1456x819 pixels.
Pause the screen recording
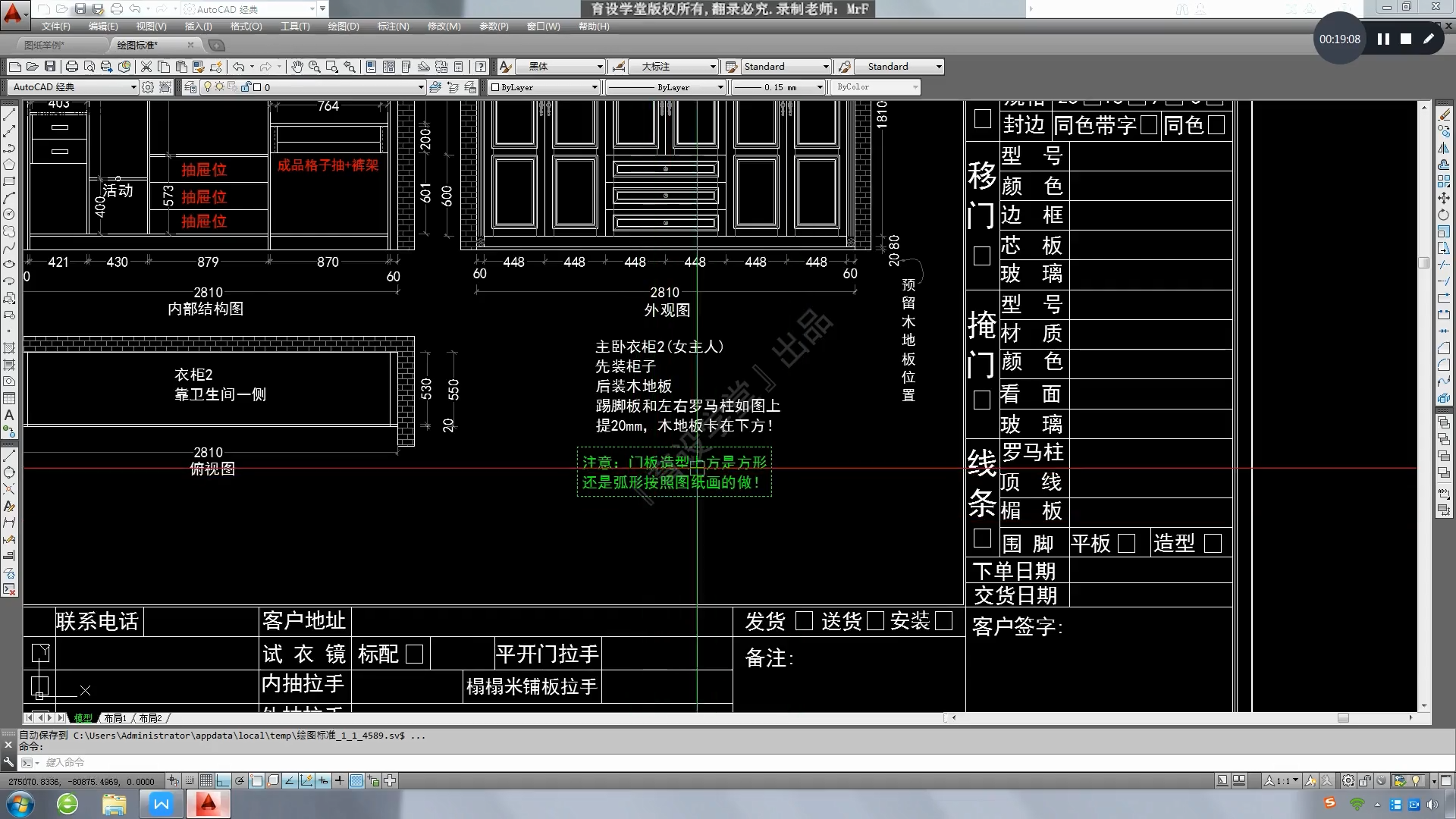pyautogui.click(x=1383, y=39)
